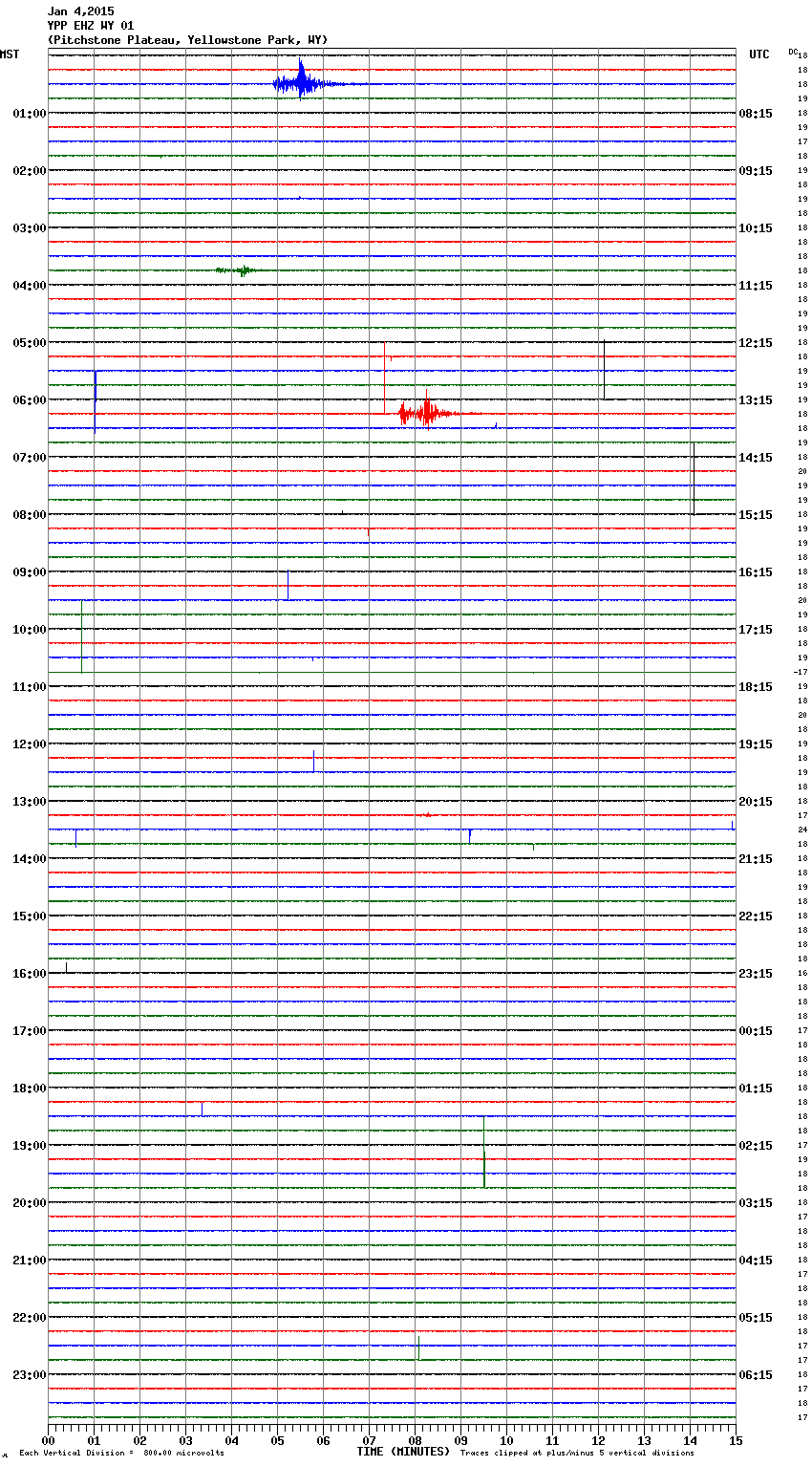
Task: Click the vertical division microvolts scale note
Action: click(x=121, y=1454)
